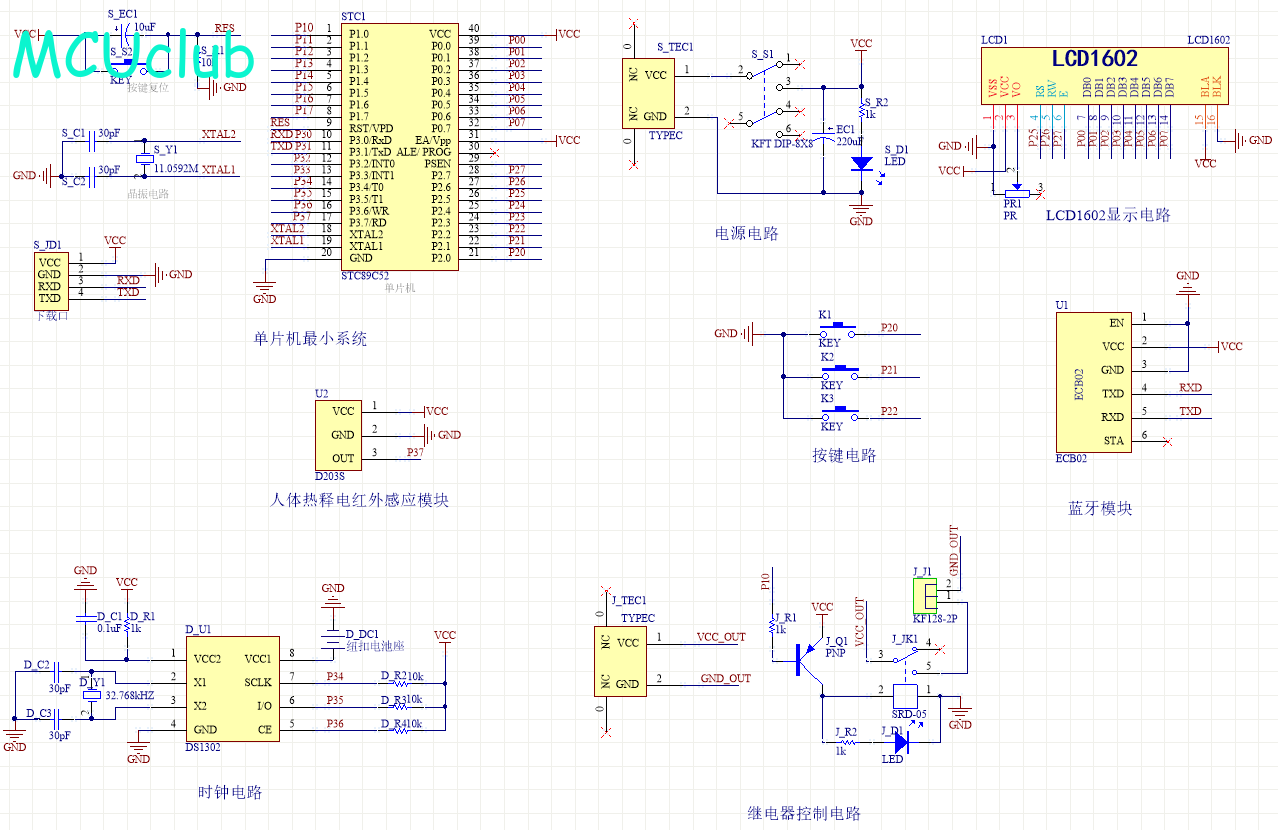Click the PR1 potentiometer symbol

point(1015,190)
